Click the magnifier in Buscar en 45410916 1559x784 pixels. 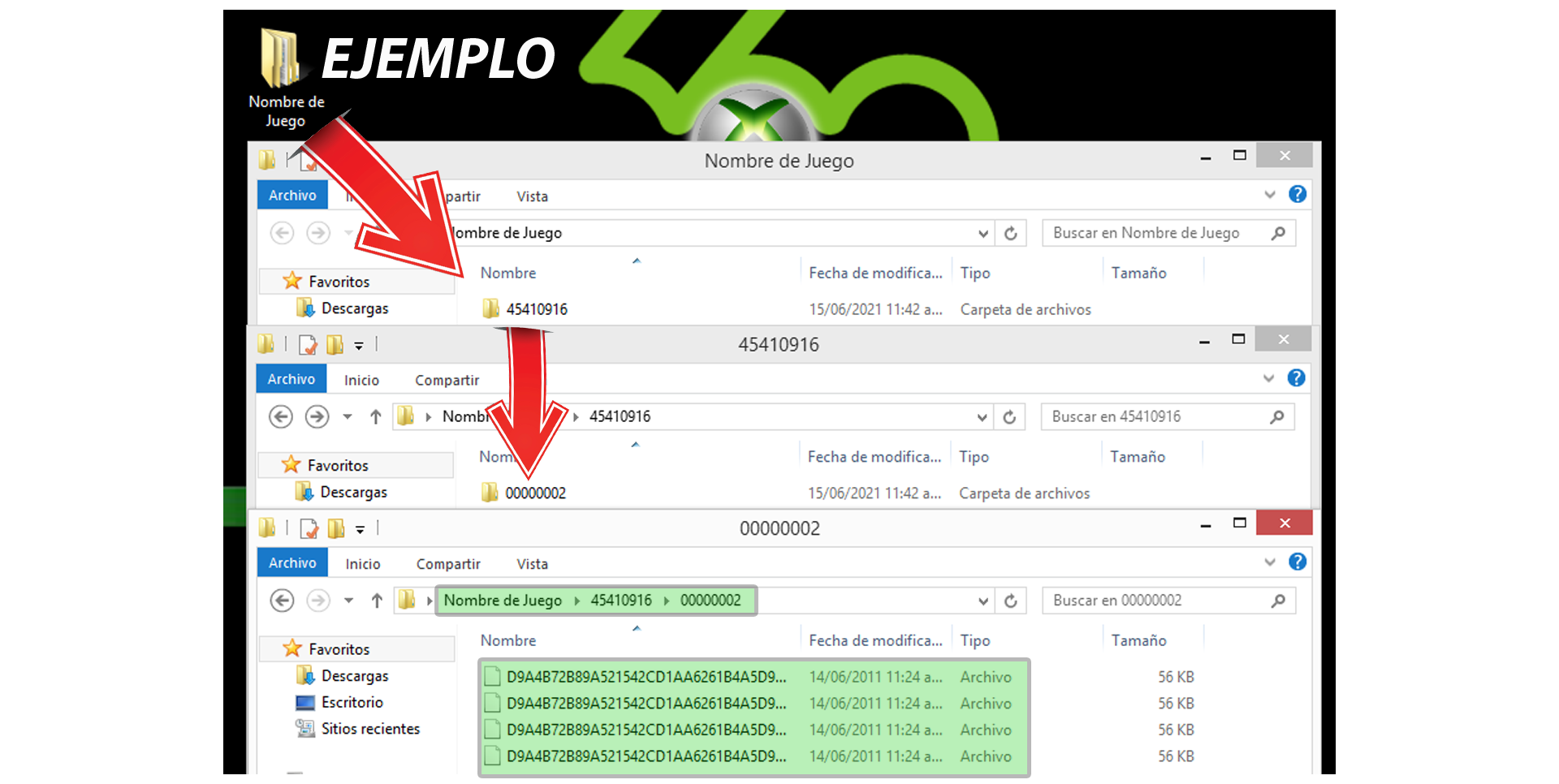coord(1276,417)
